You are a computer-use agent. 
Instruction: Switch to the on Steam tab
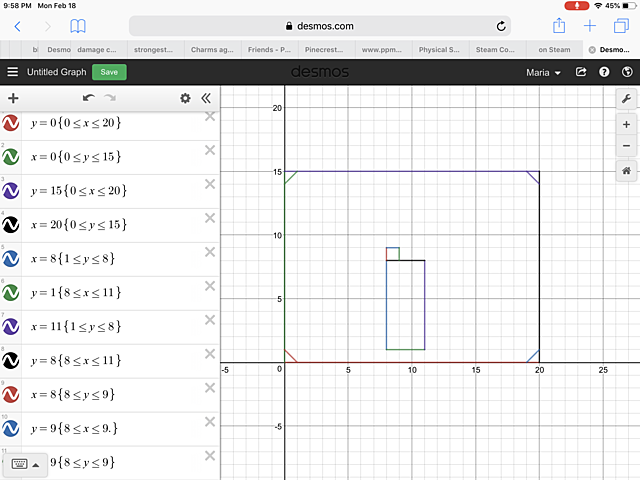click(x=554, y=49)
